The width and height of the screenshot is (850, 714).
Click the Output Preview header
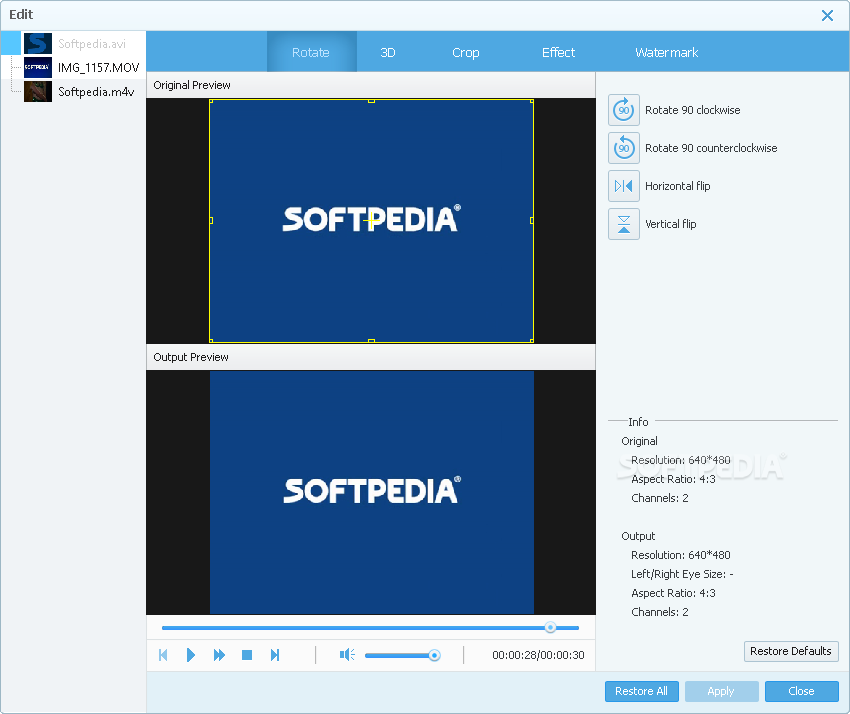pos(371,357)
